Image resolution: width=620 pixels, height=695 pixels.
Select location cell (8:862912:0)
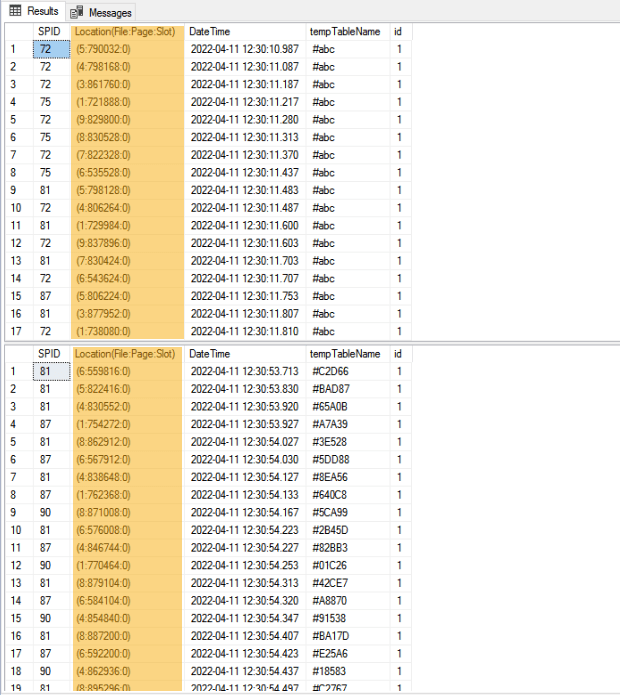[127, 442]
